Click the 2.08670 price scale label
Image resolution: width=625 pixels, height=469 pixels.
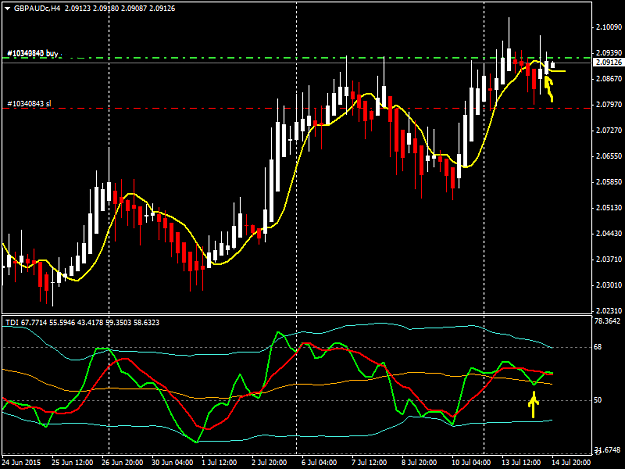click(608, 79)
